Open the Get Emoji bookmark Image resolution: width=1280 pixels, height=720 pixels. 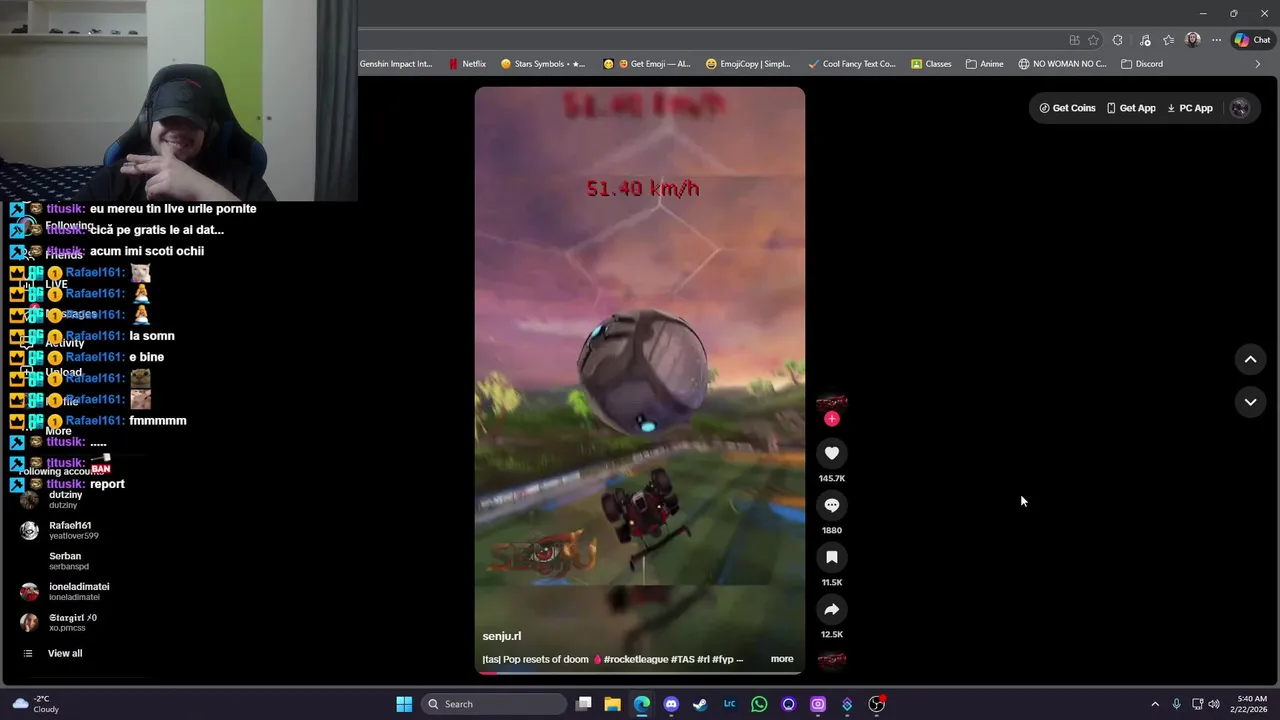[646, 64]
